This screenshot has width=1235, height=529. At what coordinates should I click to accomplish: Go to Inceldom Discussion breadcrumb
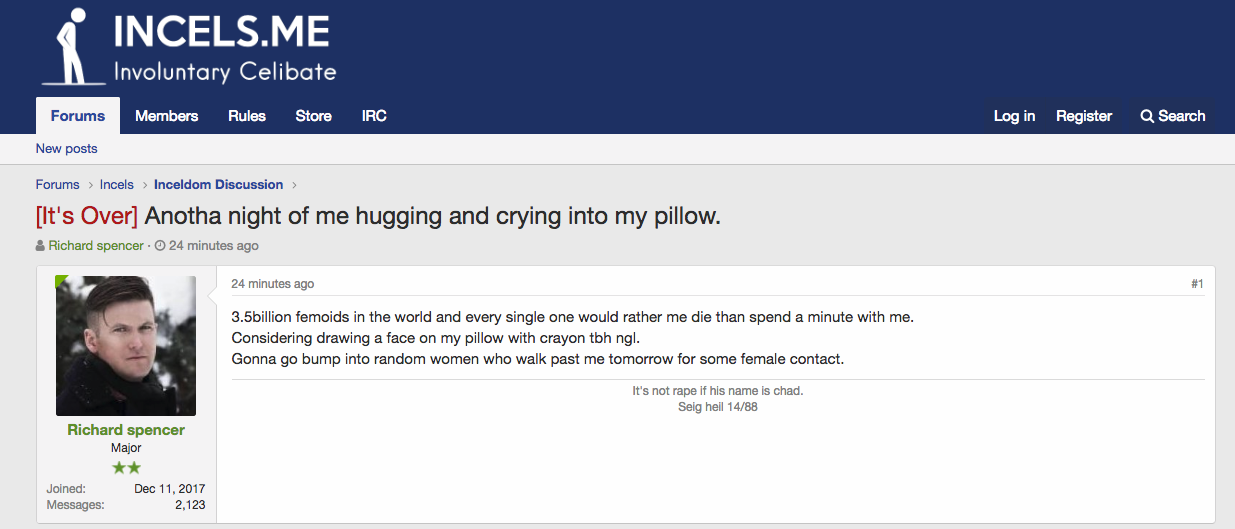tap(218, 185)
